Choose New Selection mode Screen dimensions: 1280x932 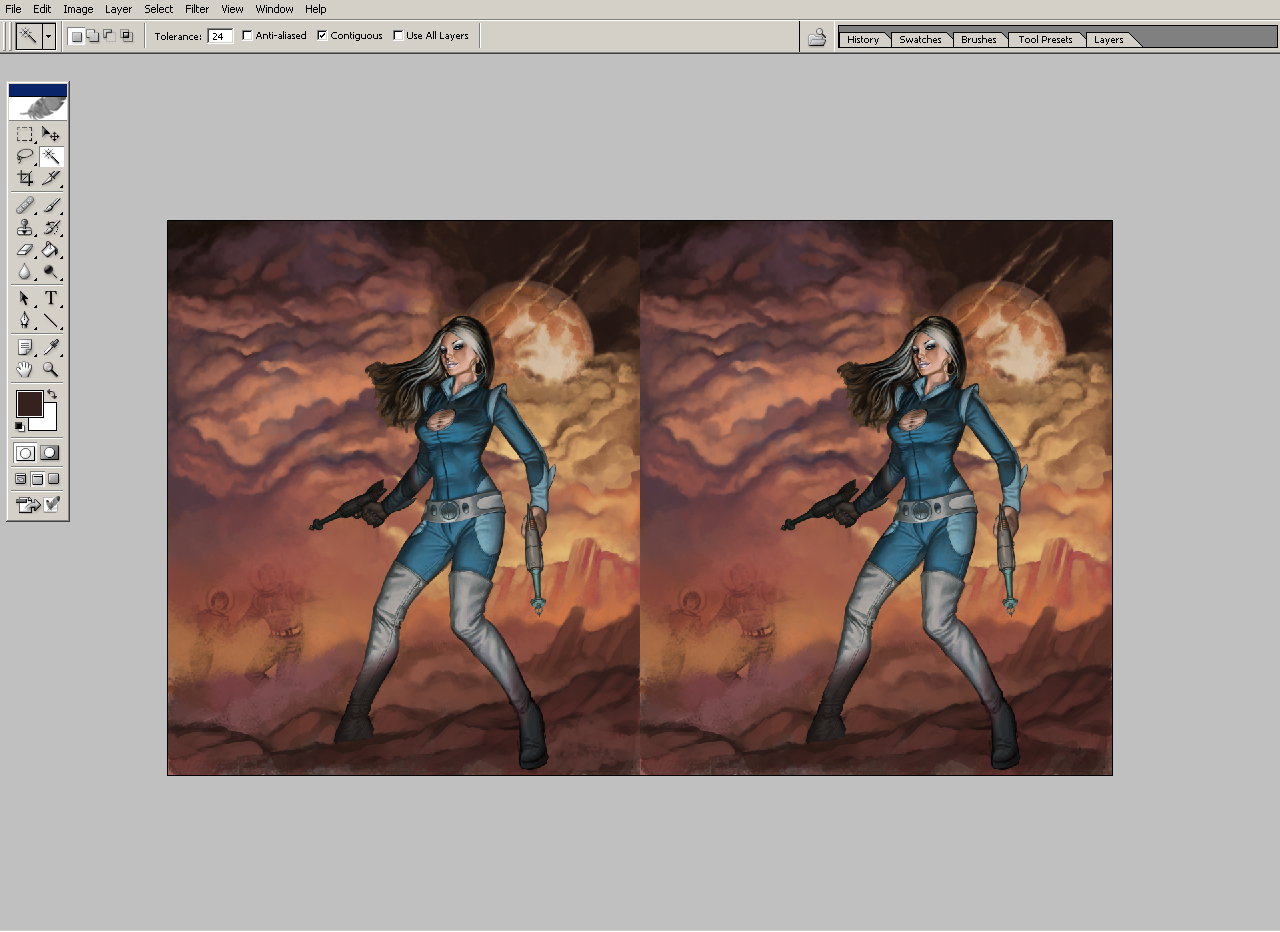pyautogui.click(x=76, y=36)
